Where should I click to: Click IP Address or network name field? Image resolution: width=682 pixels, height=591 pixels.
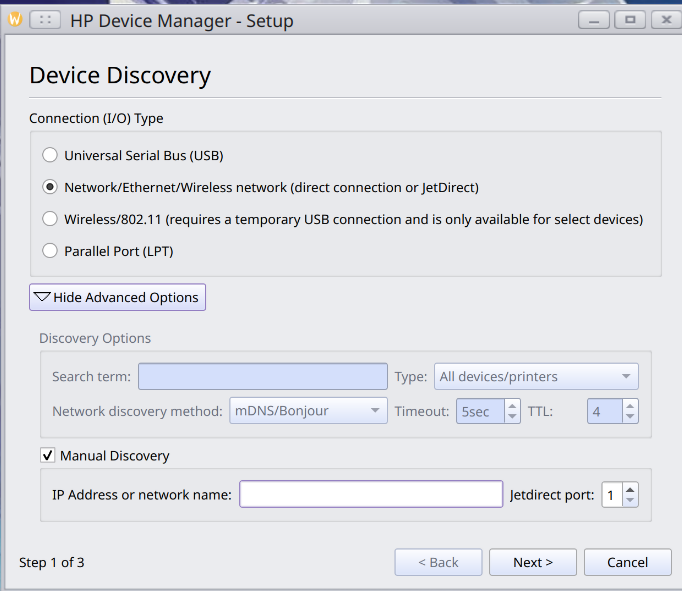pyautogui.click(x=371, y=494)
